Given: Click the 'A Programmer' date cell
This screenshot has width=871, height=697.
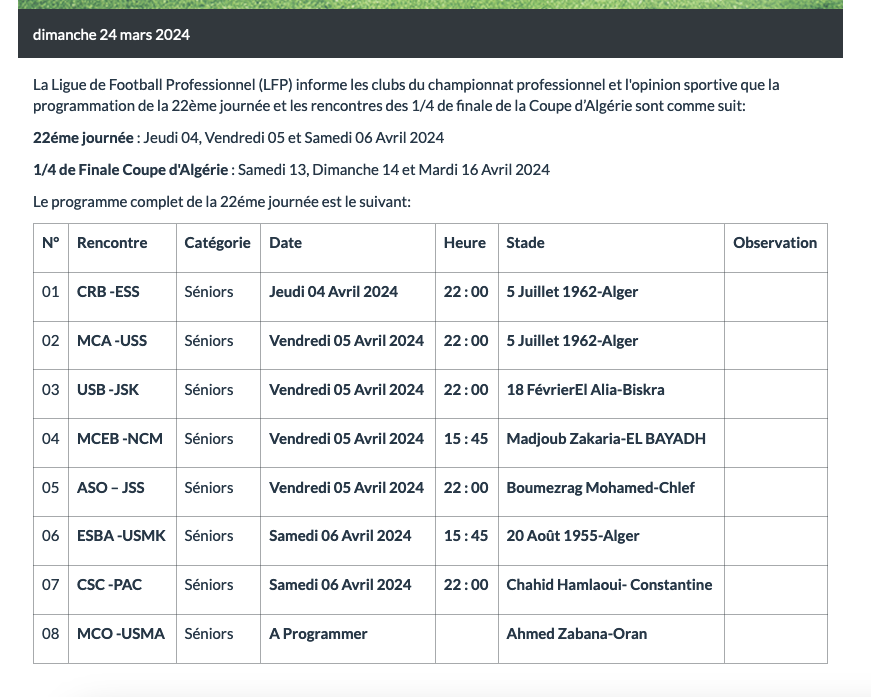Looking at the screenshot, I should click(318, 634).
